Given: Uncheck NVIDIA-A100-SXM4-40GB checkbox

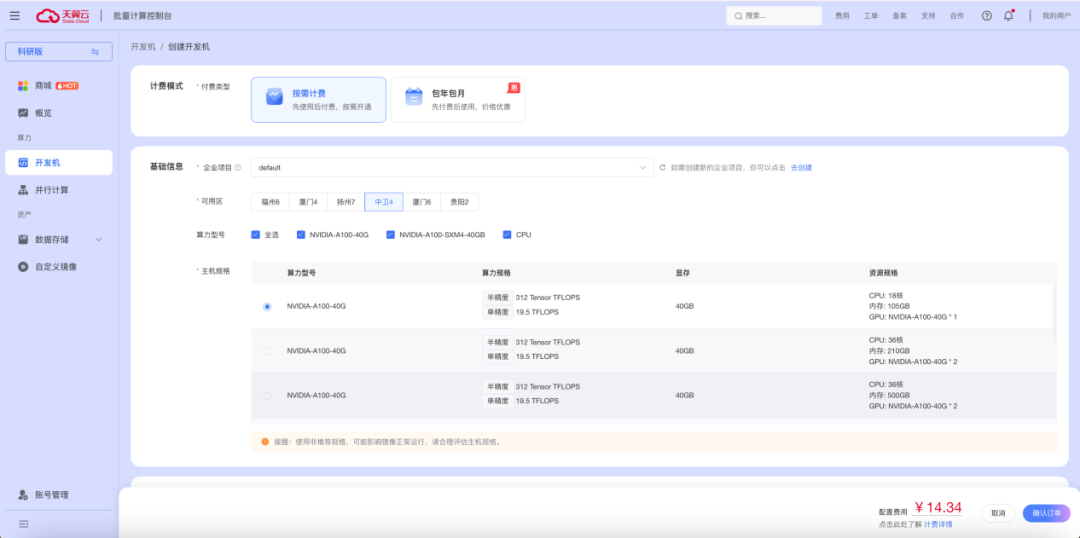Looking at the screenshot, I should click(x=391, y=235).
